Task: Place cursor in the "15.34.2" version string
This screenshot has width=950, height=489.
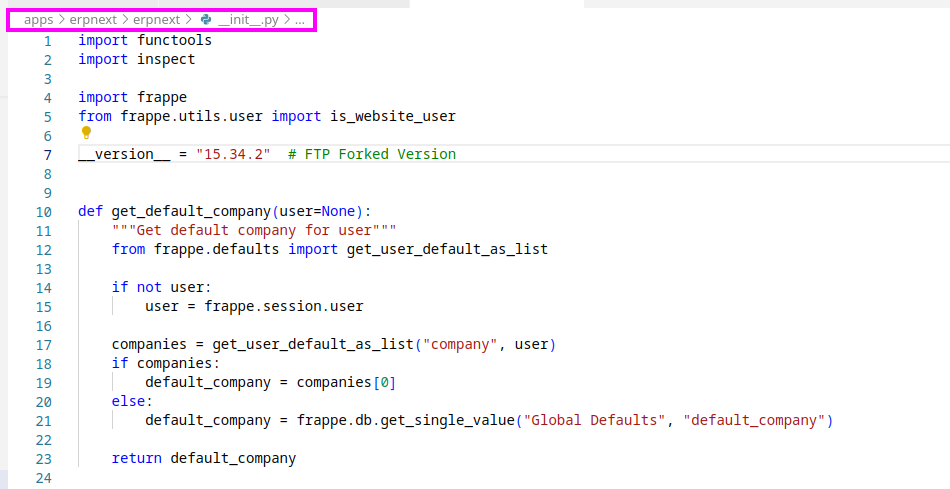Action: 233,155
